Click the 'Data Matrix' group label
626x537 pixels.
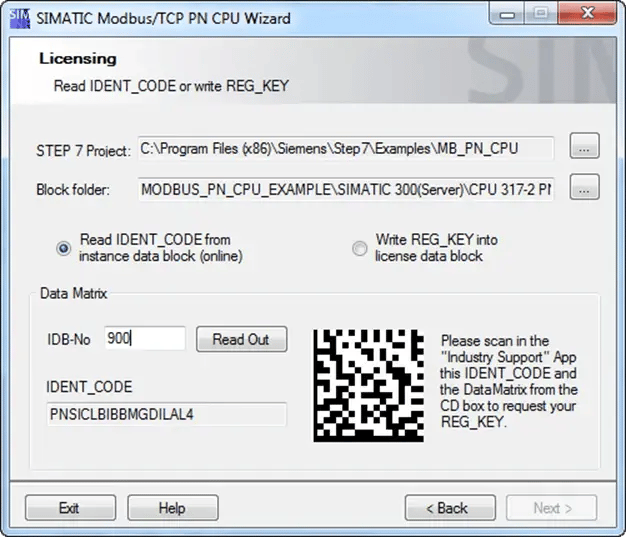(x=73, y=293)
